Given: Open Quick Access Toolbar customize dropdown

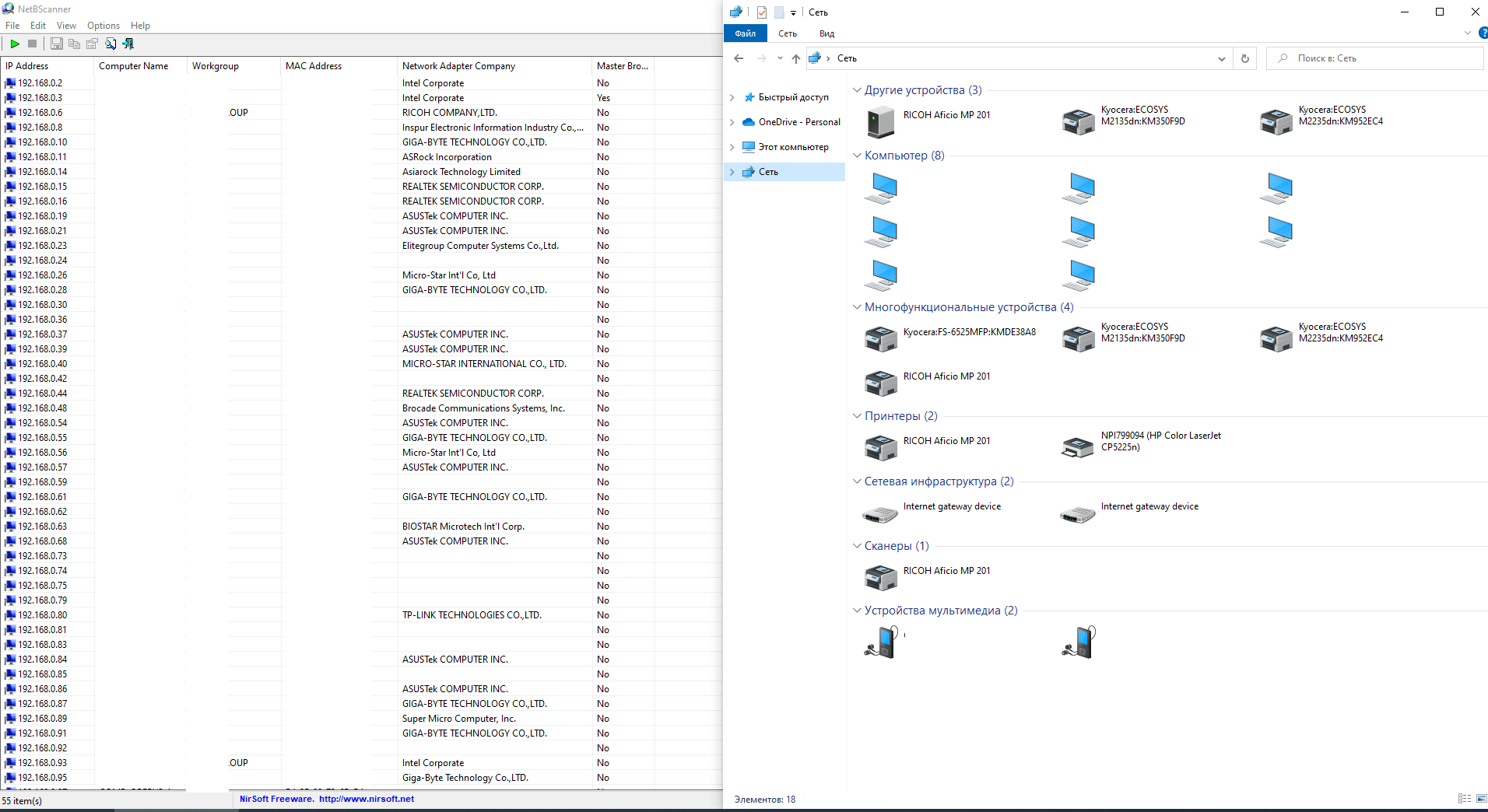Looking at the screenshot, I should [793, 12].
